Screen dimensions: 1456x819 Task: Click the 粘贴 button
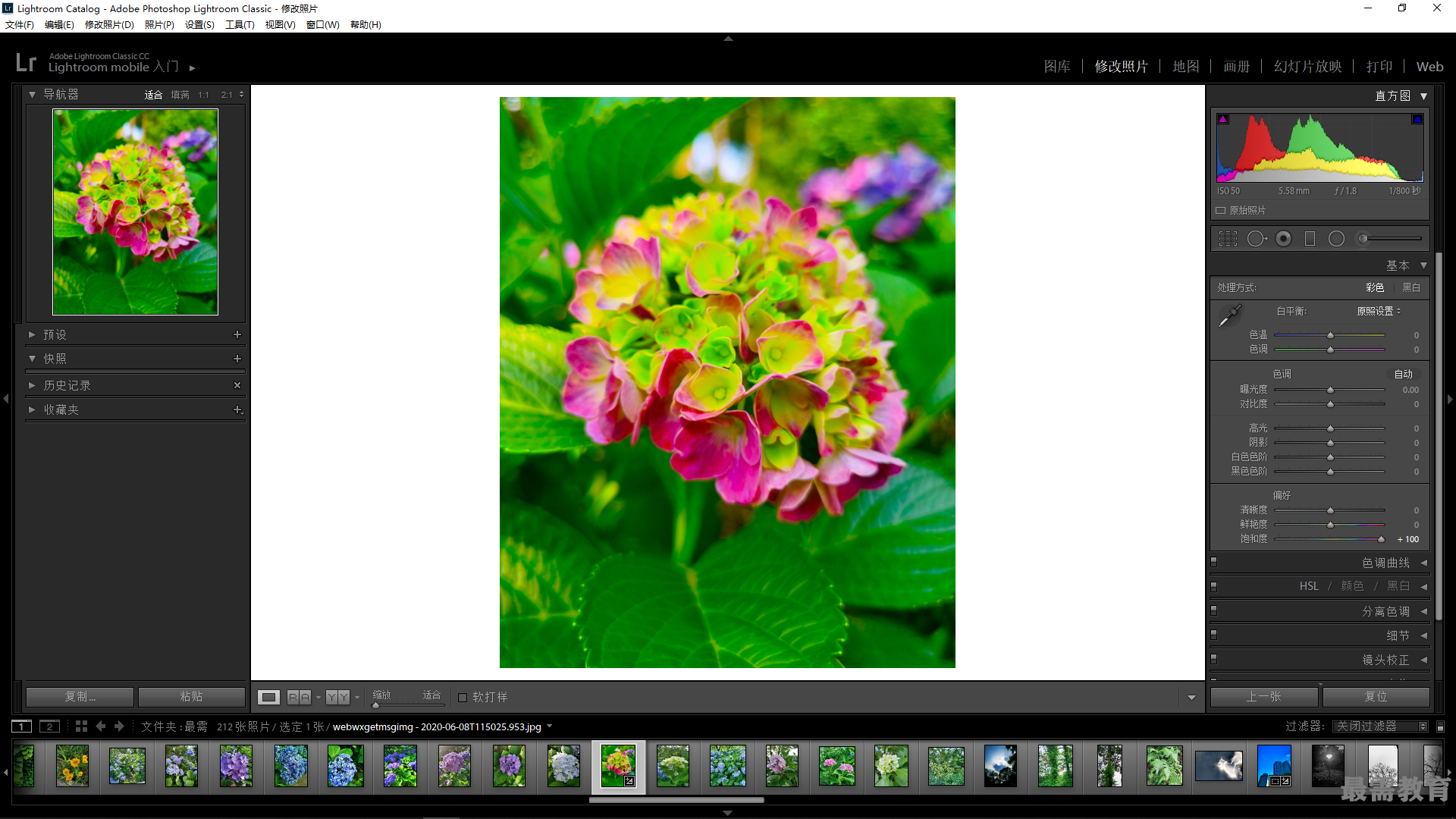pyautogui.click(x=191, y=697)
